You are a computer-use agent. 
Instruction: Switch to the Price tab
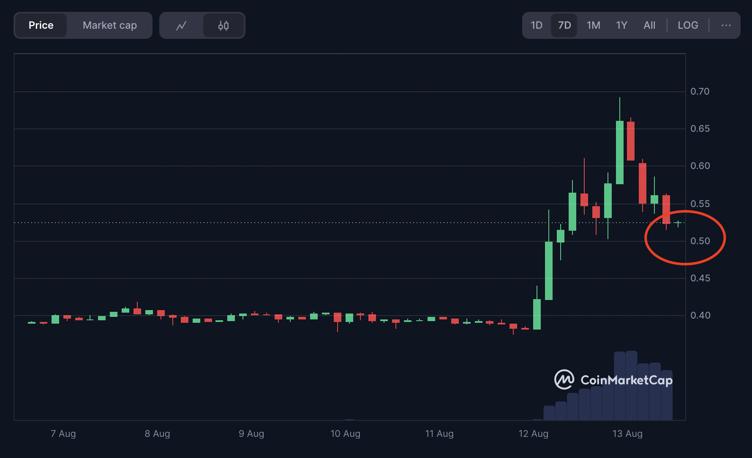pos(41,25)
